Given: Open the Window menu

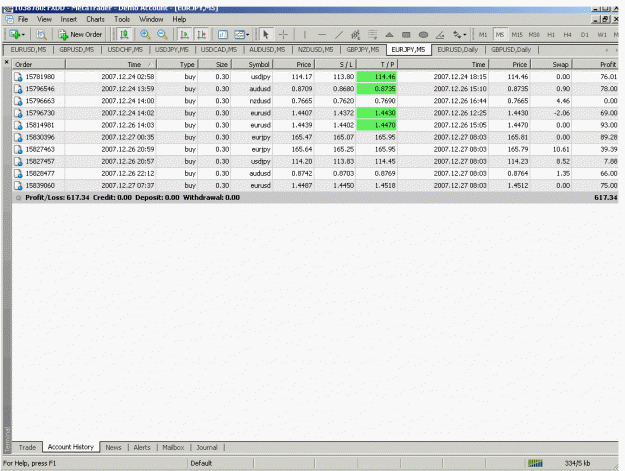Looking at the screenshot, I should (151, 19).
